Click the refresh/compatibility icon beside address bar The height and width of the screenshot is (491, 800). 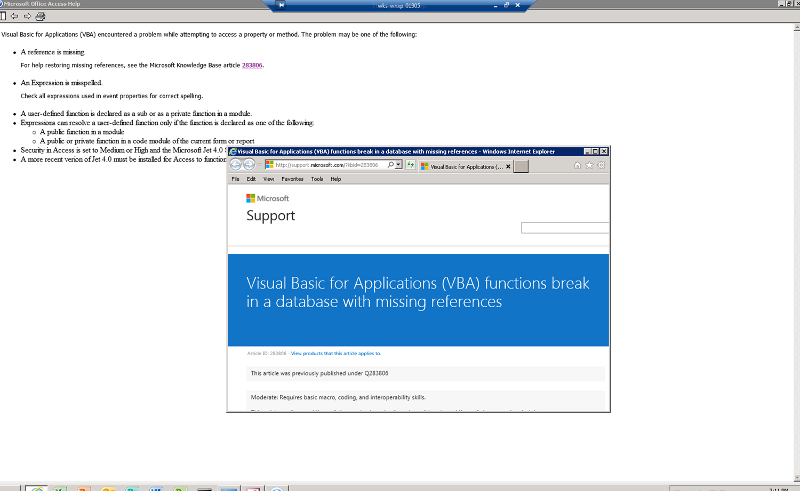[x=410, y=165]
